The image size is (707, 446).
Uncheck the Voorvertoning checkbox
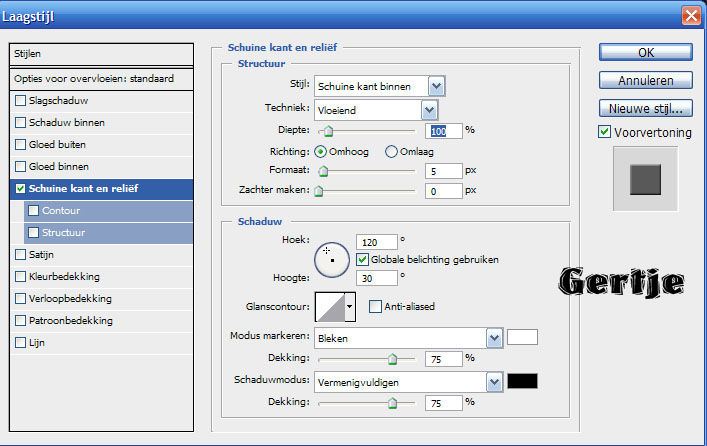click(604, 132)
